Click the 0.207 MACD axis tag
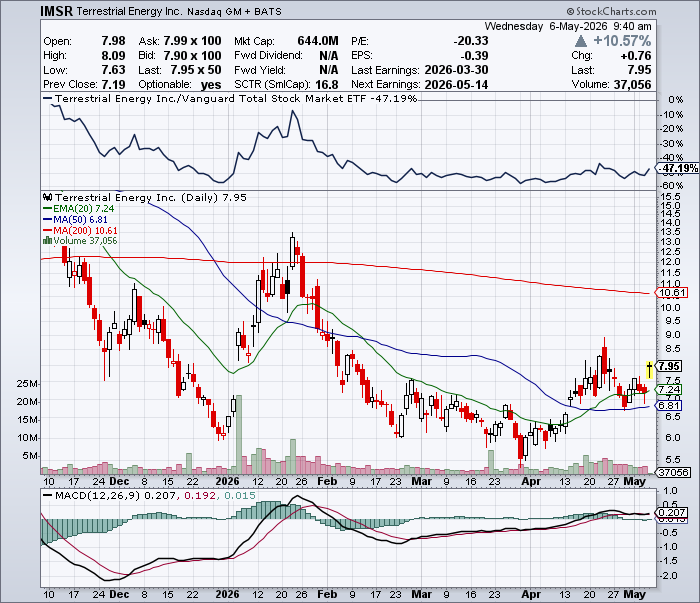Viewport: 700px width, 603px height. pos(672,512)
